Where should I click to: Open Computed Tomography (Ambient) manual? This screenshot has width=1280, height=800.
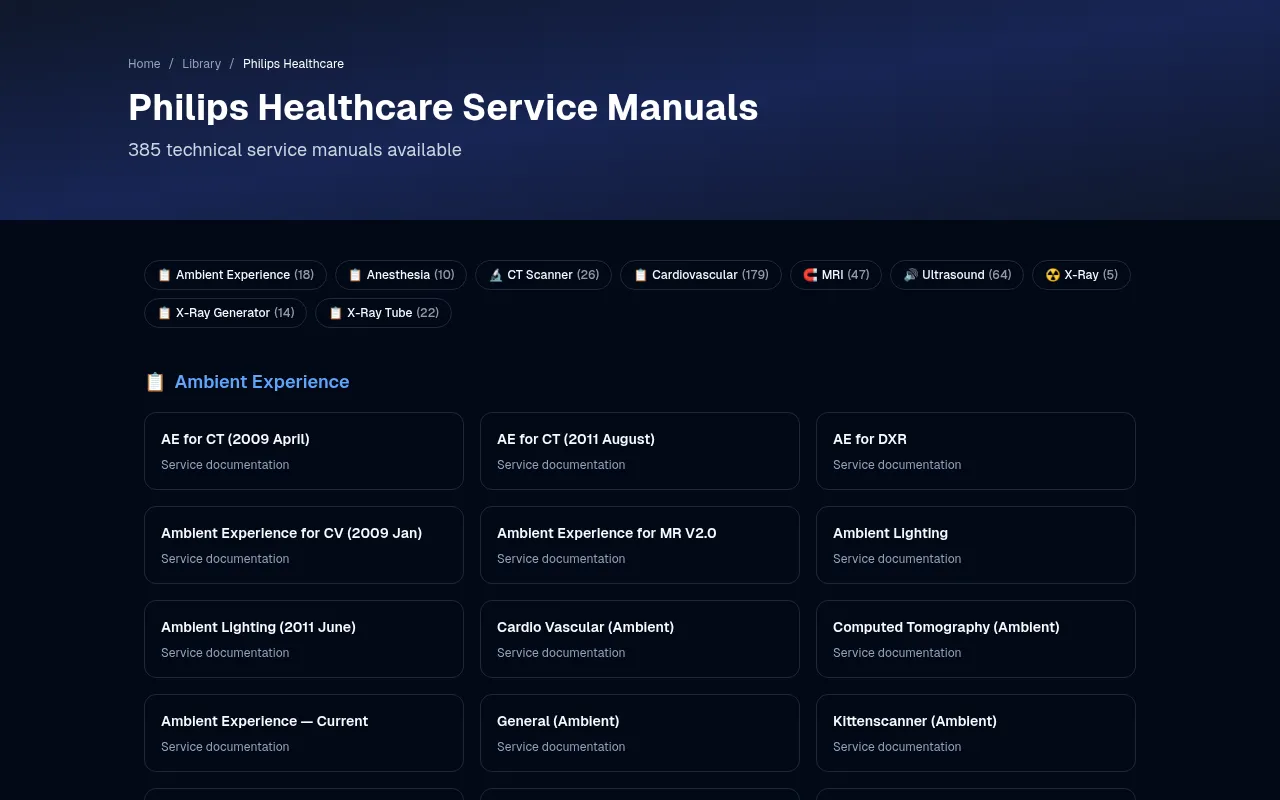(976, 639)
